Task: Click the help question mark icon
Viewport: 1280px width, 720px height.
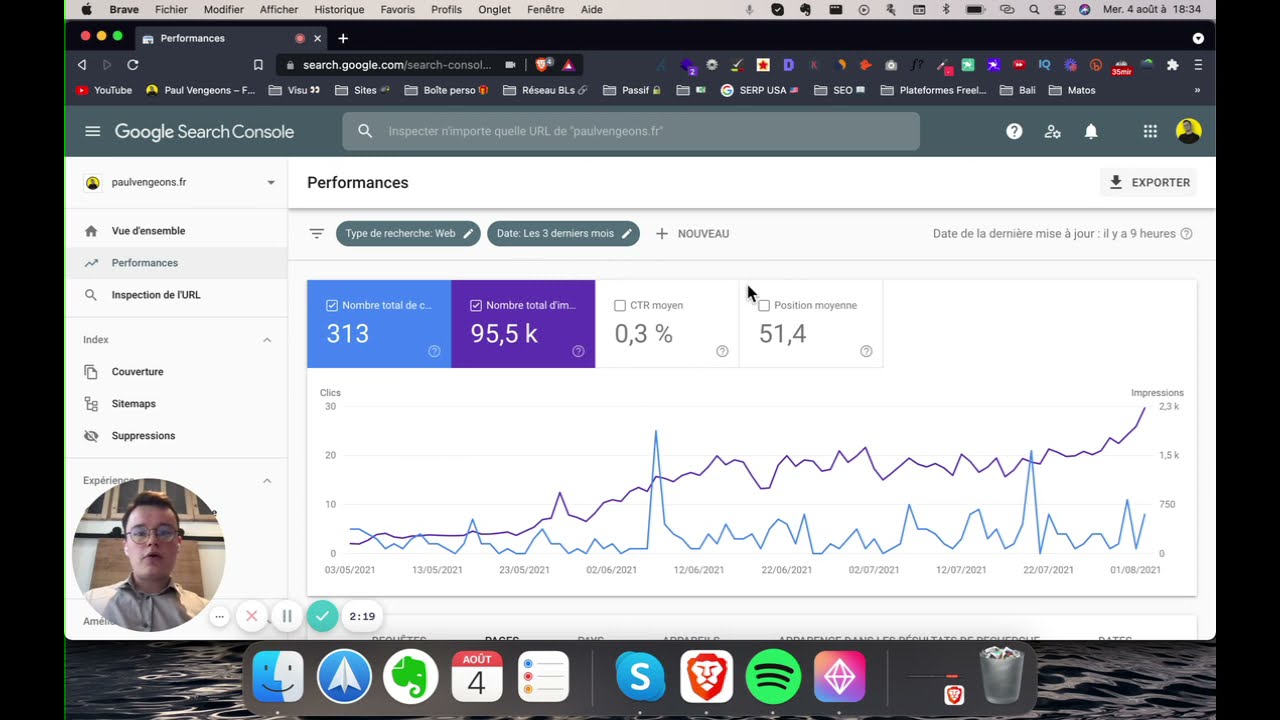Action: pos(1014,131)
